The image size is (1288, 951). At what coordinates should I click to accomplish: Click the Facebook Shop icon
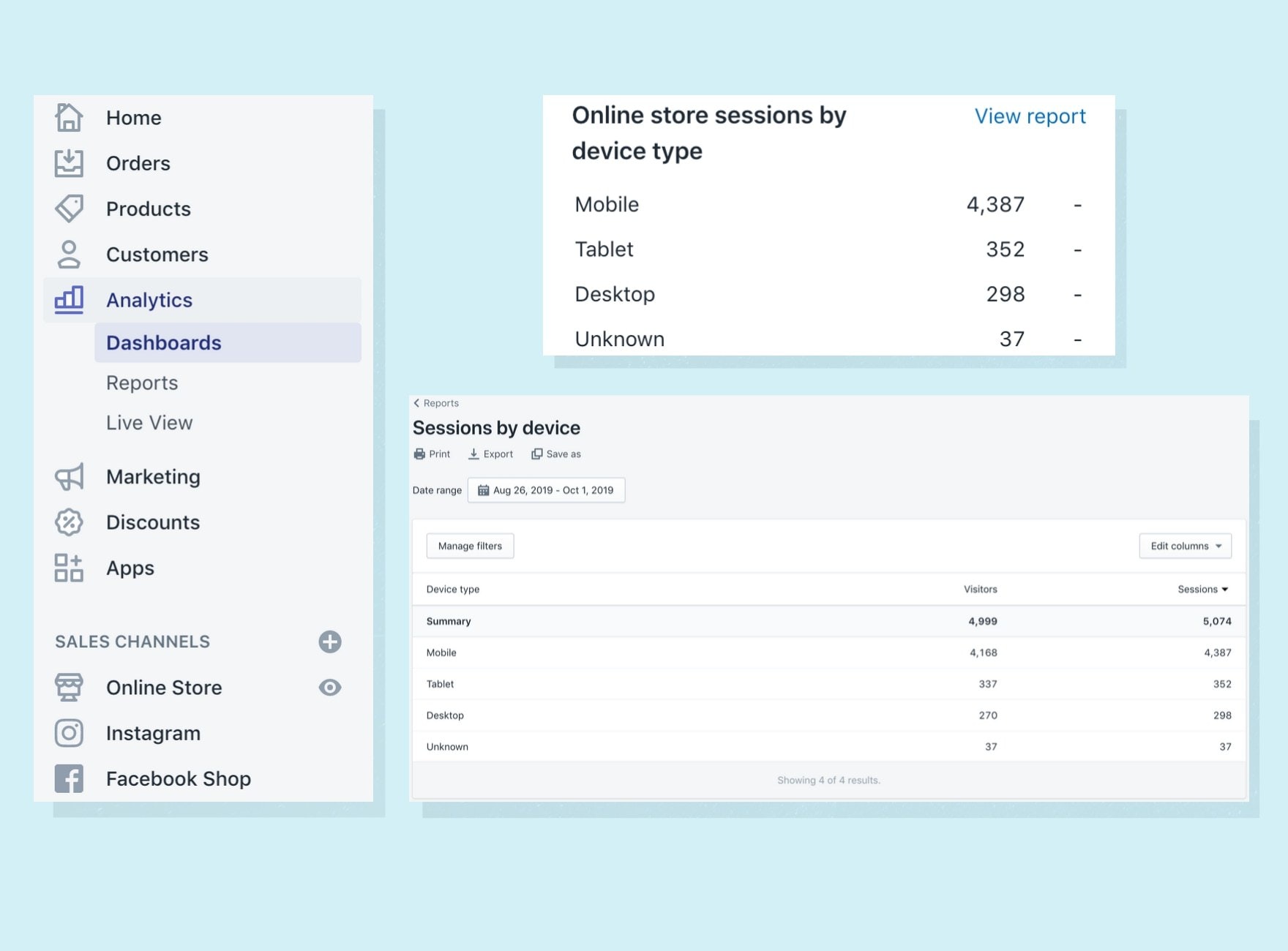coord(69,778)
